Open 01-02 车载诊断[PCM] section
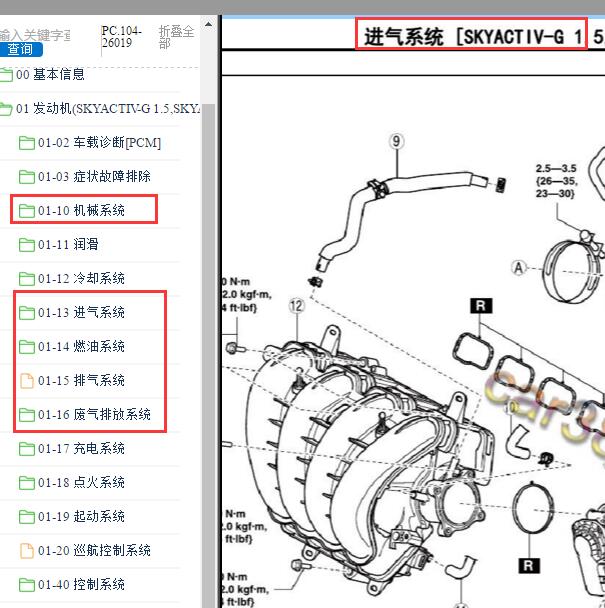 [99, 143]
